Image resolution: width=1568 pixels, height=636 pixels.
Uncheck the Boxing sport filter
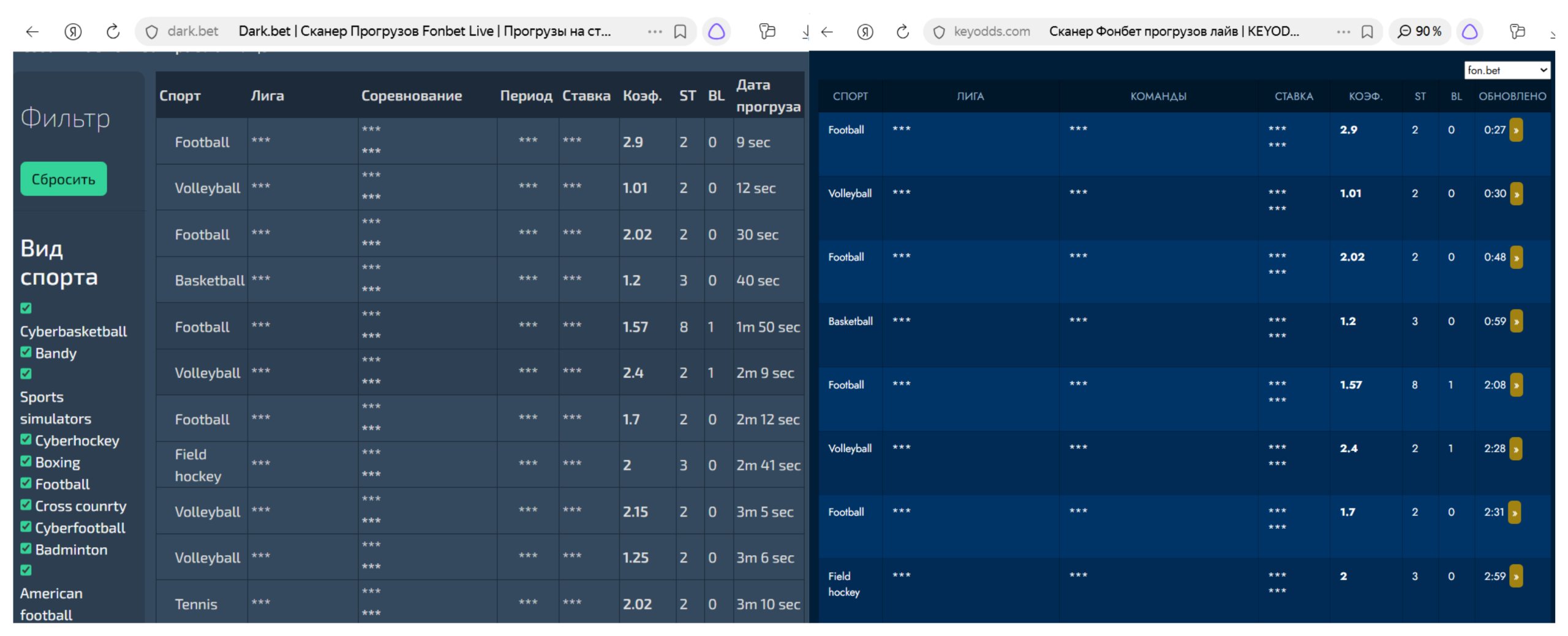pyautogui.click(x=26, y=461)
